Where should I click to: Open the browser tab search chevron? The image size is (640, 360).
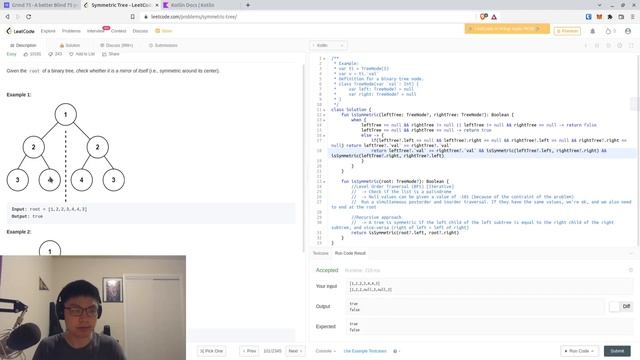coord(600,5)
